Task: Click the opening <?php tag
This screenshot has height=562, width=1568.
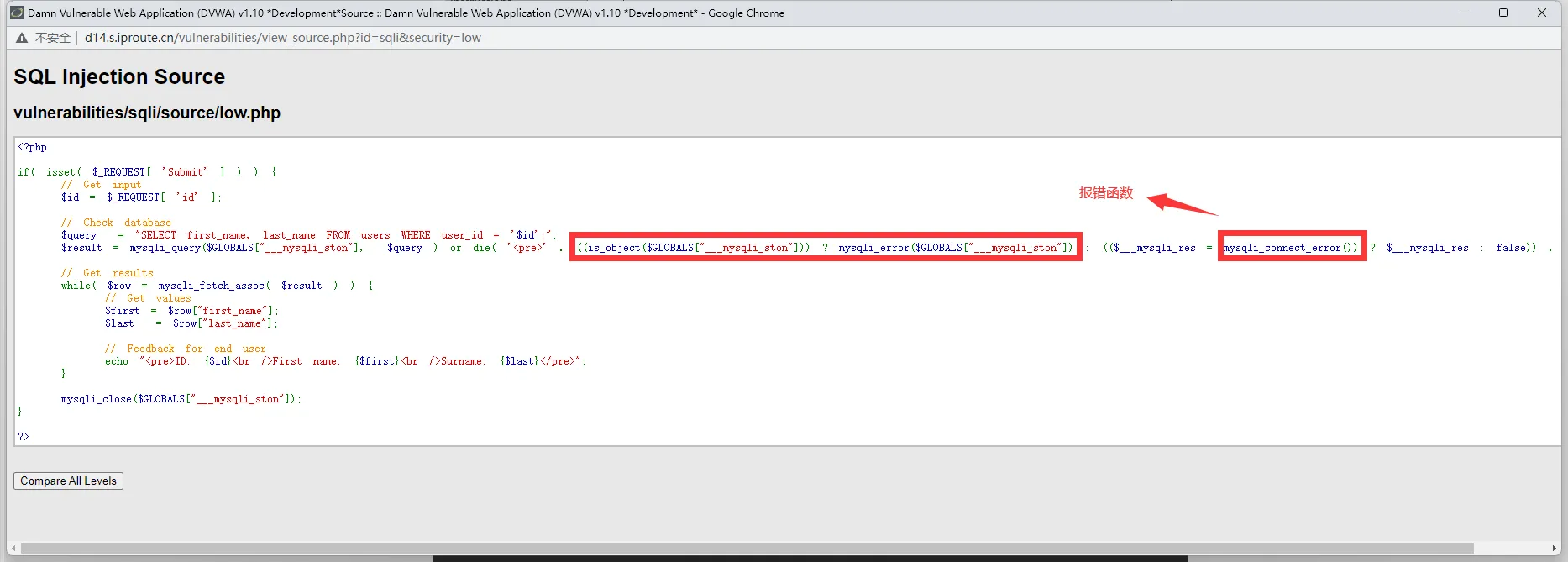Action: coord(33,147)
